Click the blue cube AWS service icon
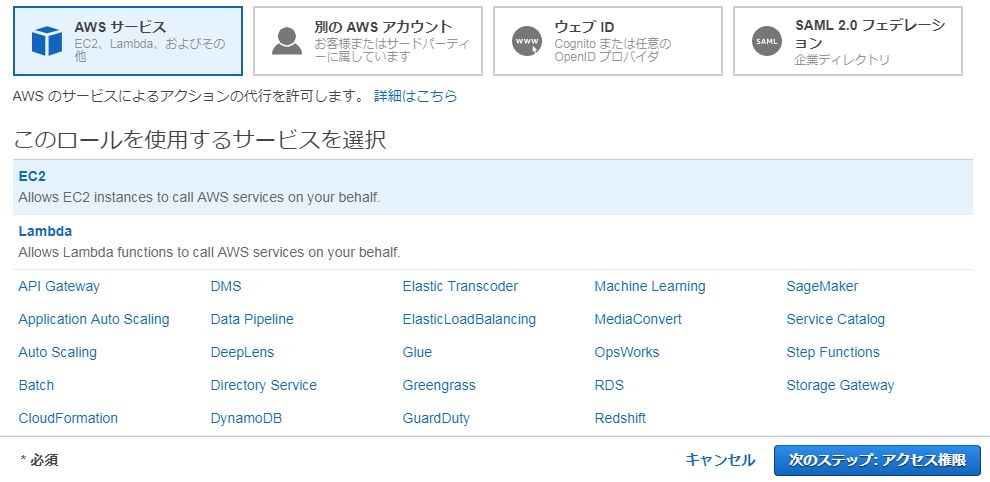Image resolution: width=990 pixels, height=482 pixels. coord(47,41)
